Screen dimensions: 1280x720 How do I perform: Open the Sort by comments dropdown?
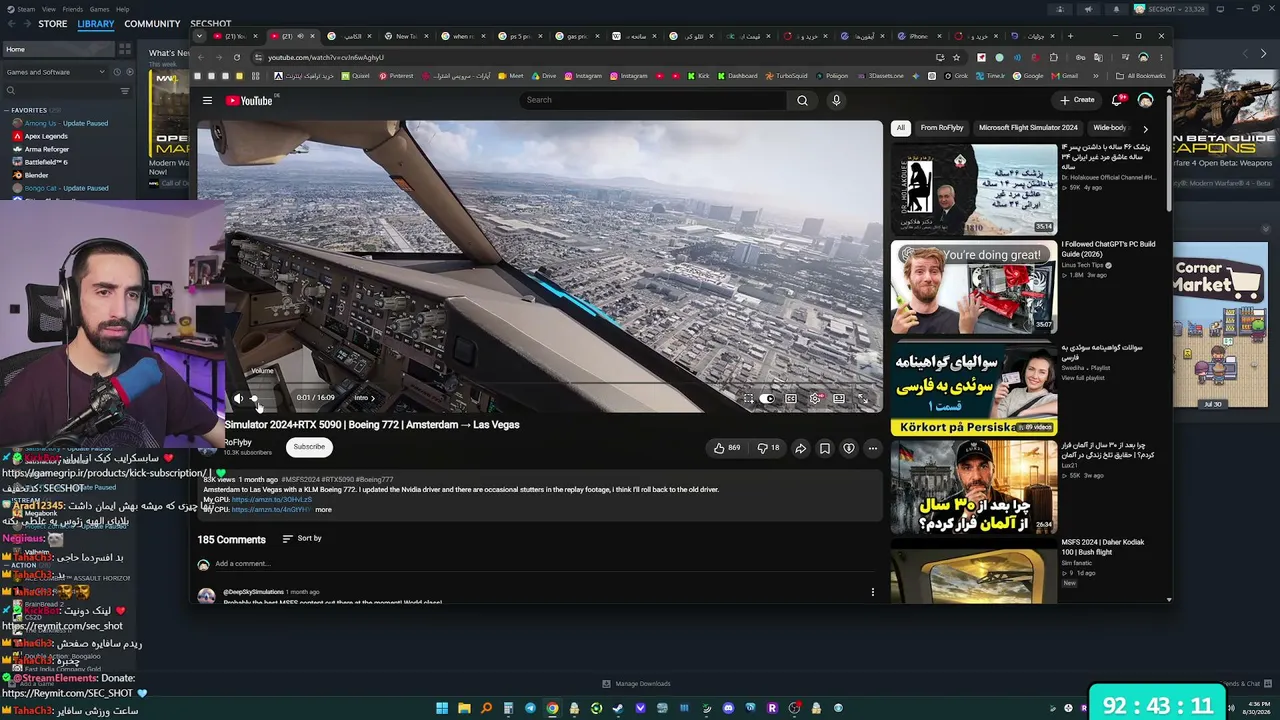click(x=302, y=539)
